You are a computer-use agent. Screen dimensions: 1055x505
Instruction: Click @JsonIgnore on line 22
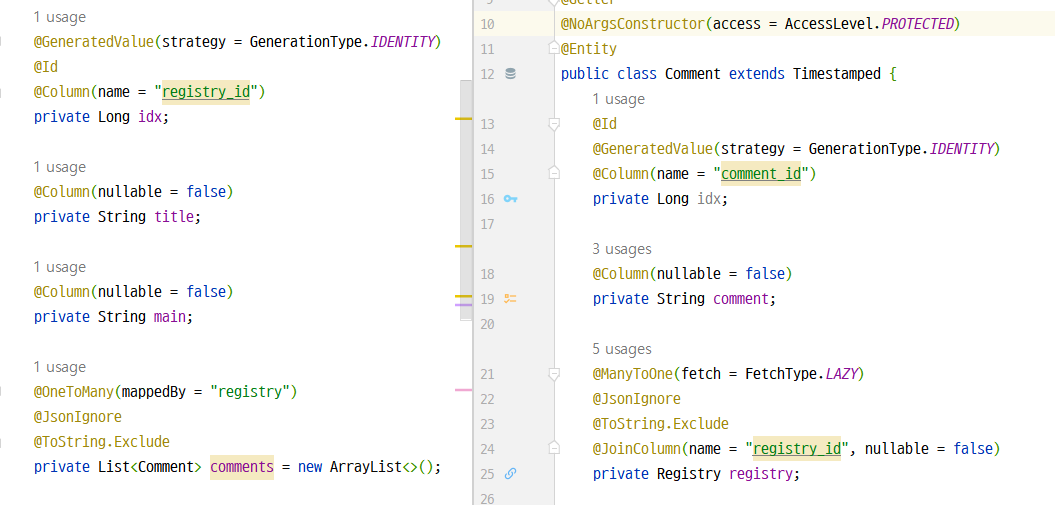coord(636,399)
